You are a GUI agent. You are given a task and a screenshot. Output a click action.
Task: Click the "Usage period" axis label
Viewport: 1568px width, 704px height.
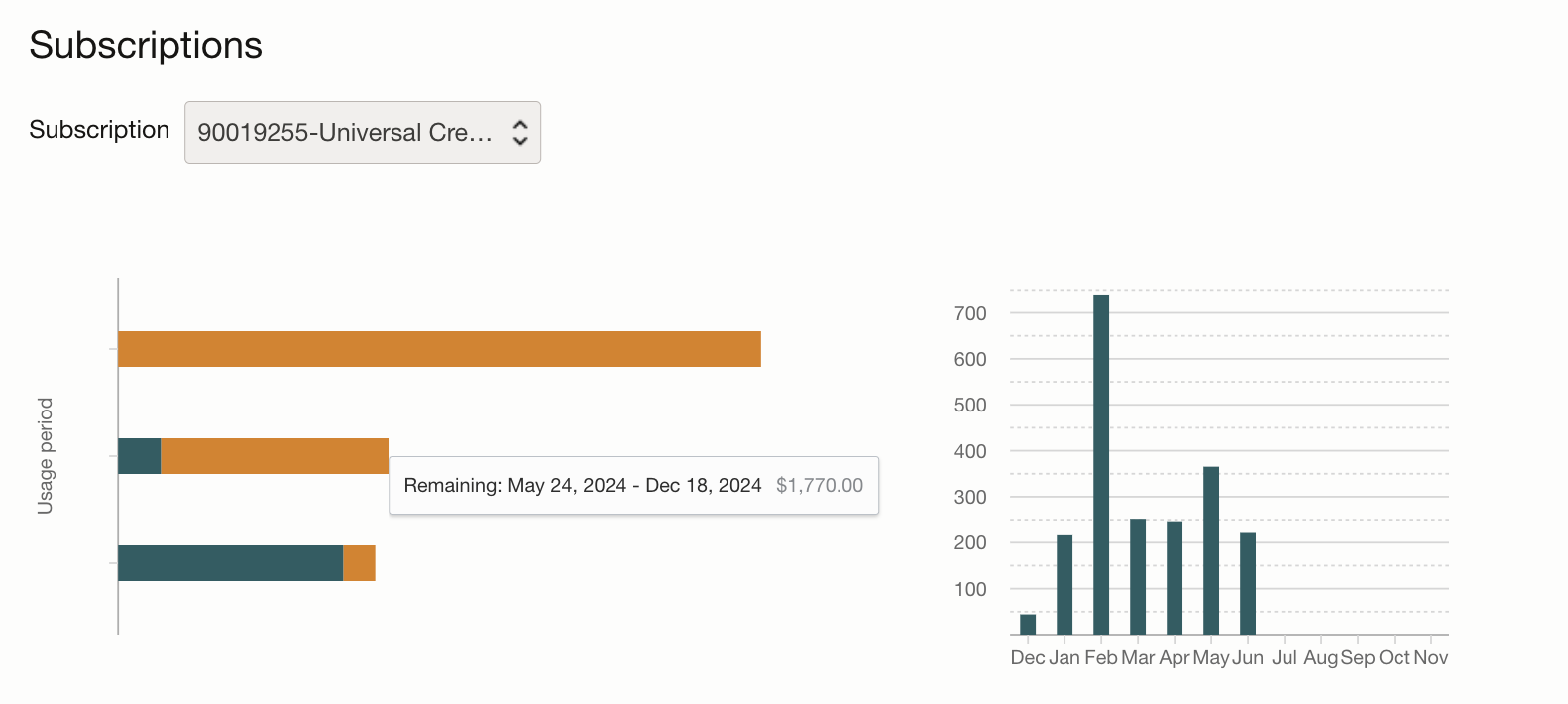click(46, 456)
